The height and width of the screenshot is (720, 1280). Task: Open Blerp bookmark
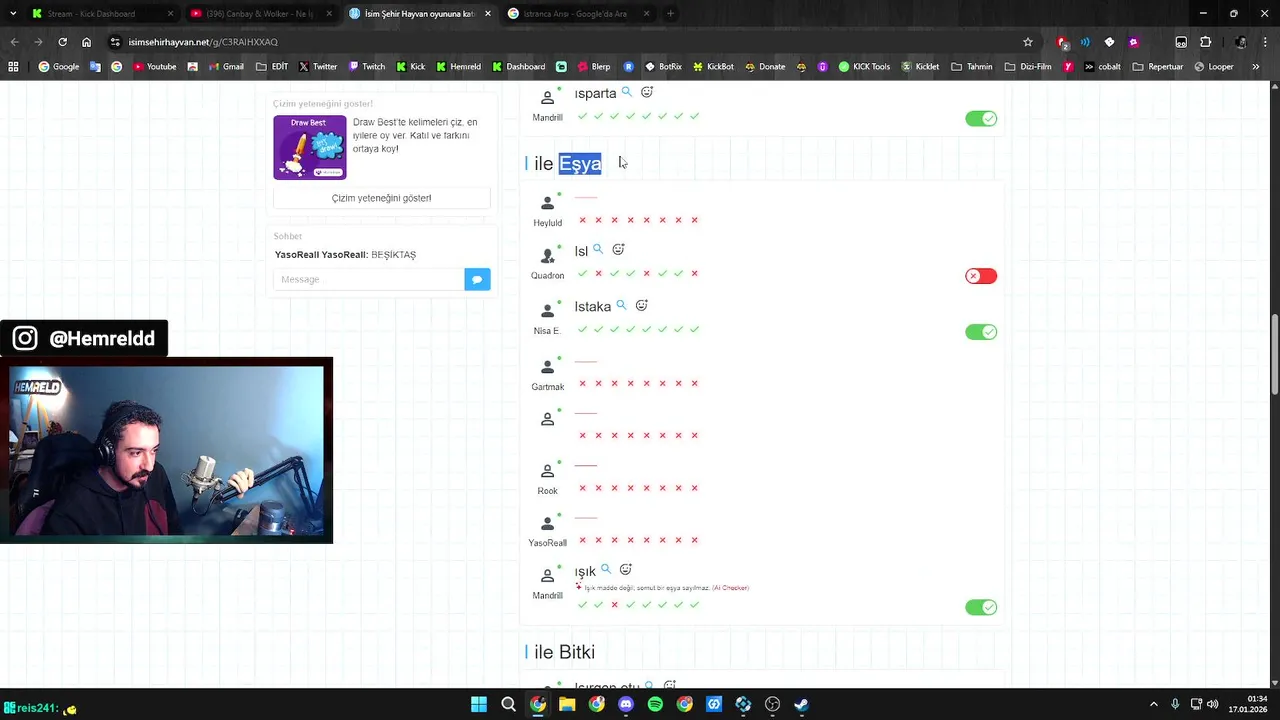point(593,67)
